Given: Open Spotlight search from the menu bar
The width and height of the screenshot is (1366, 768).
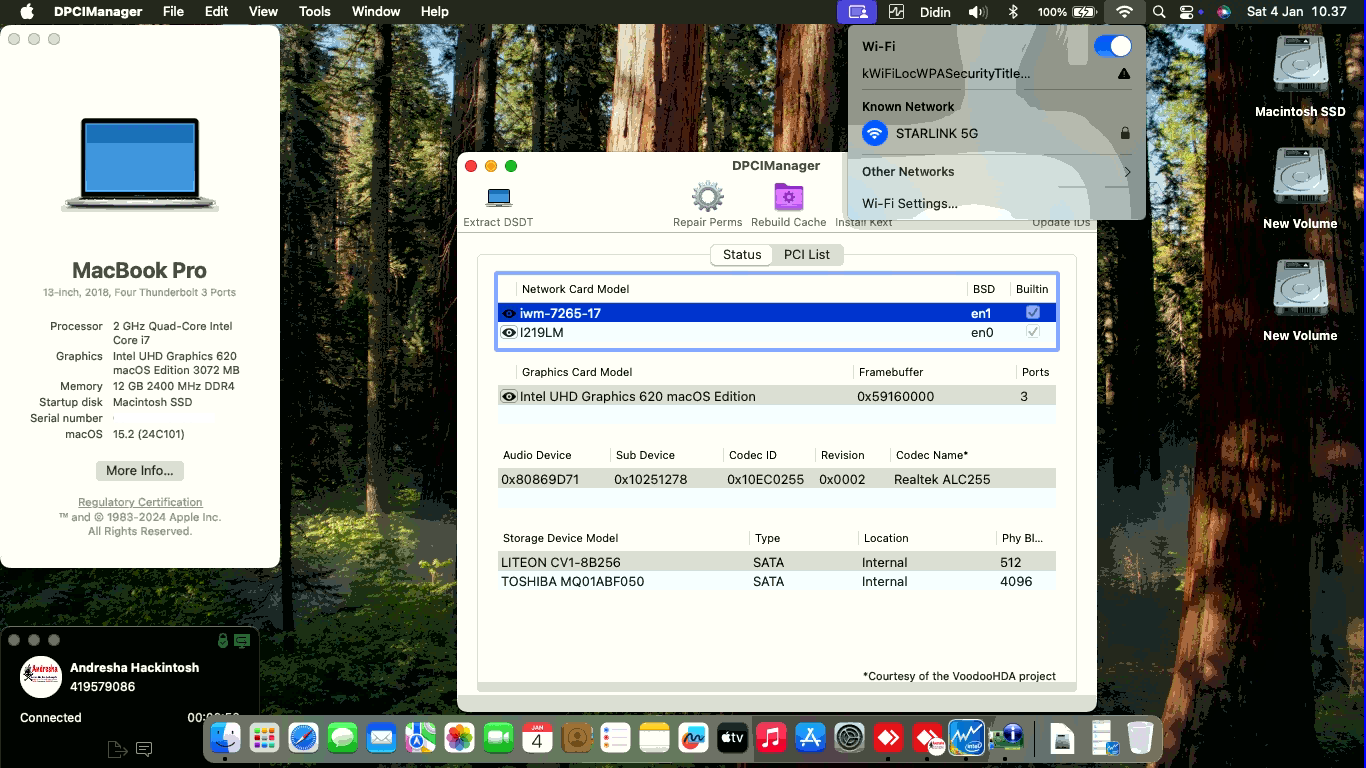Looking at the screenshot, I should [1158, 12].
